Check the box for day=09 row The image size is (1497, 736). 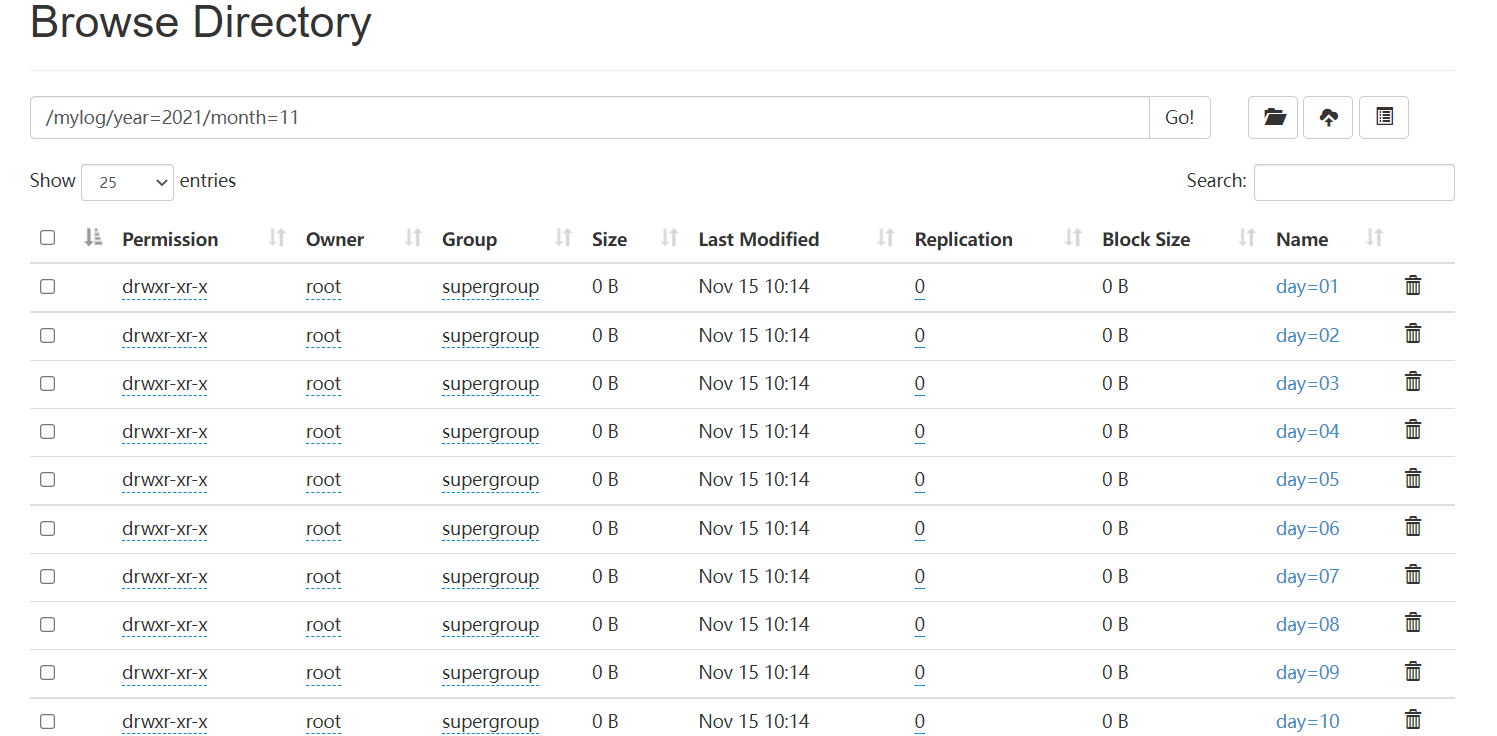[x=47, y=673]
